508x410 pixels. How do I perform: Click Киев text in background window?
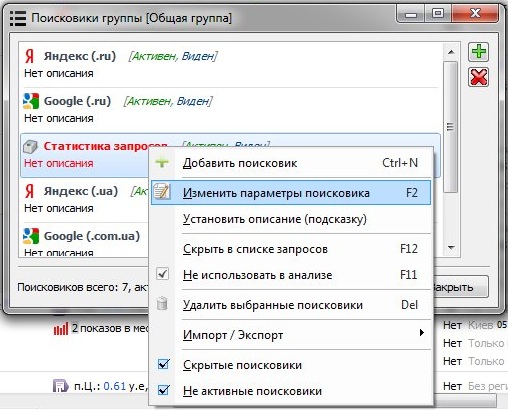pos(481,325)
